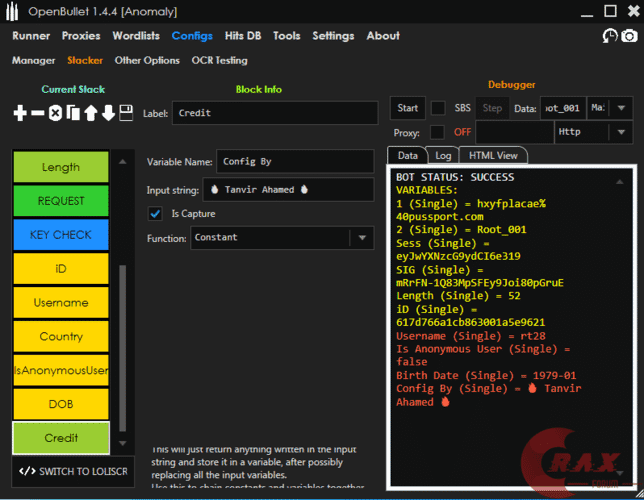Uncheck the Is Capture checkbox
The width and height of the screenshot is (644, 500).
pyautogui.click(x=155, y=213)
